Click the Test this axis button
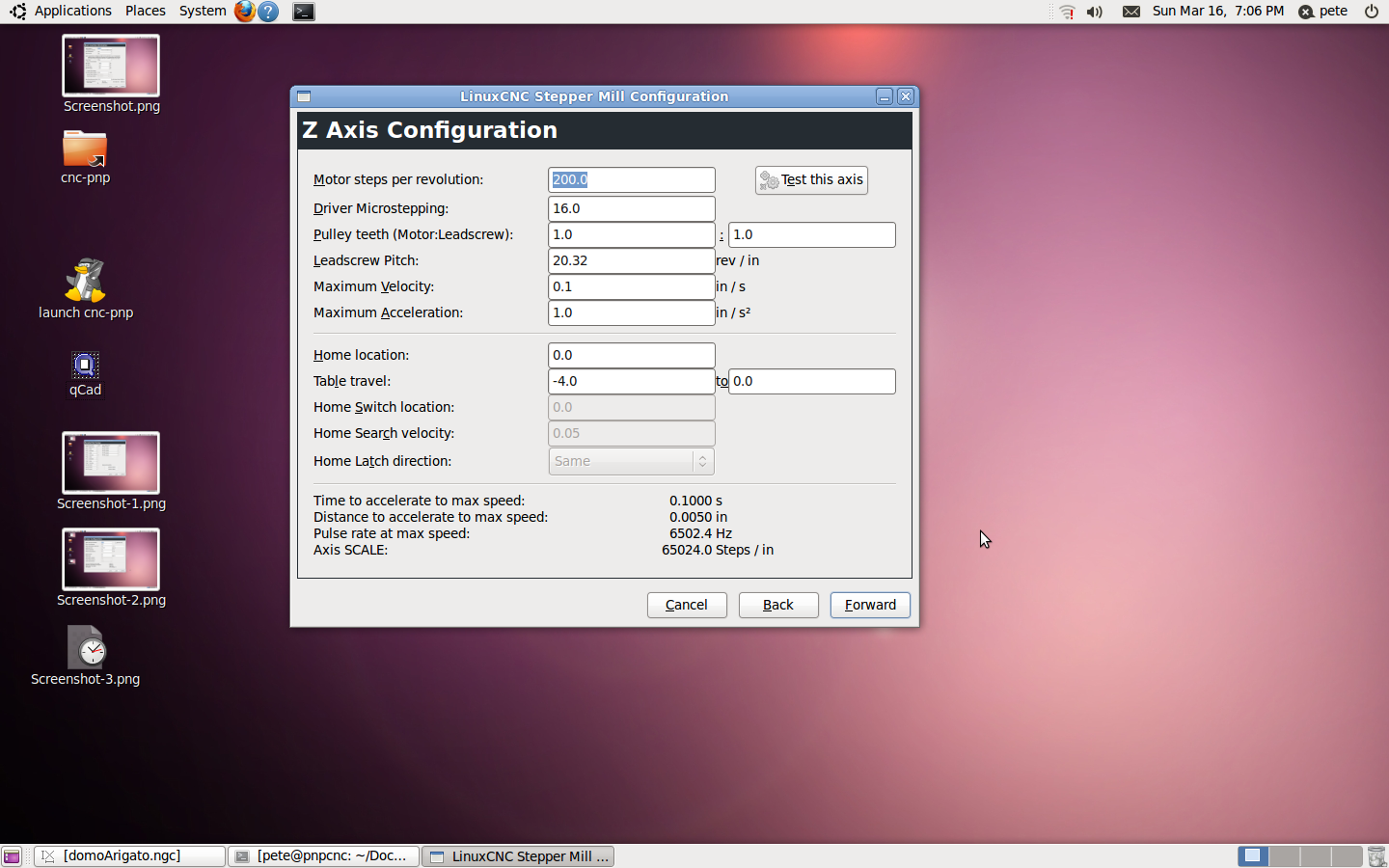 click(811, 180)
